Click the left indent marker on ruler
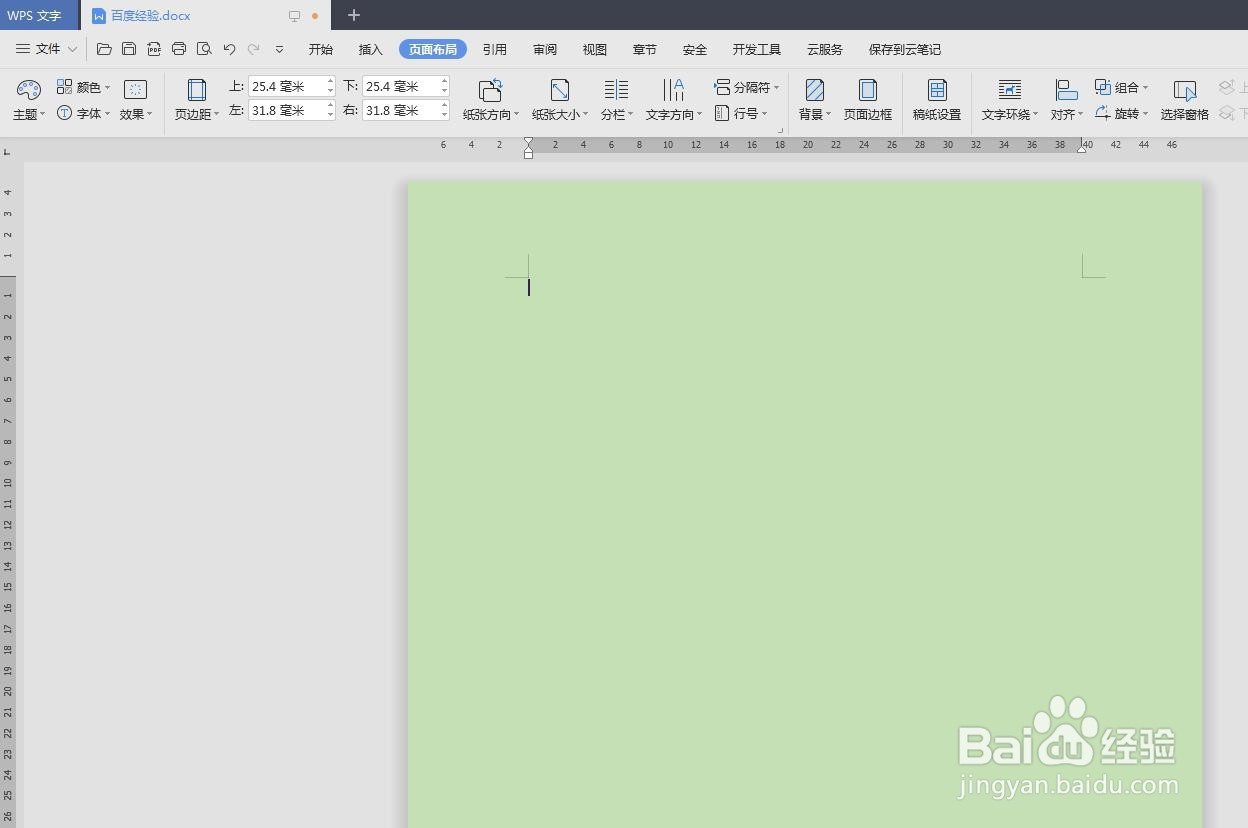1248x828 pixels. 529,154
